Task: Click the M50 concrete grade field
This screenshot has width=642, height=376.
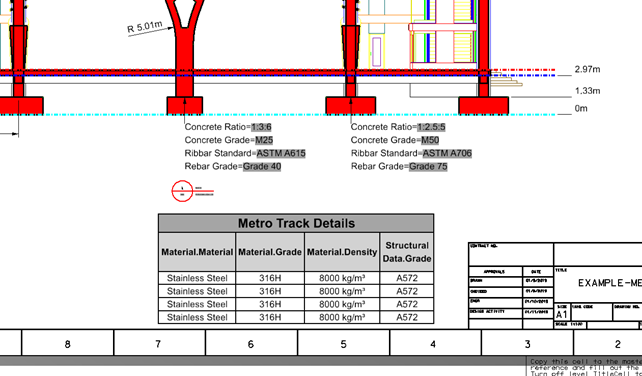Action: [430, 140]
